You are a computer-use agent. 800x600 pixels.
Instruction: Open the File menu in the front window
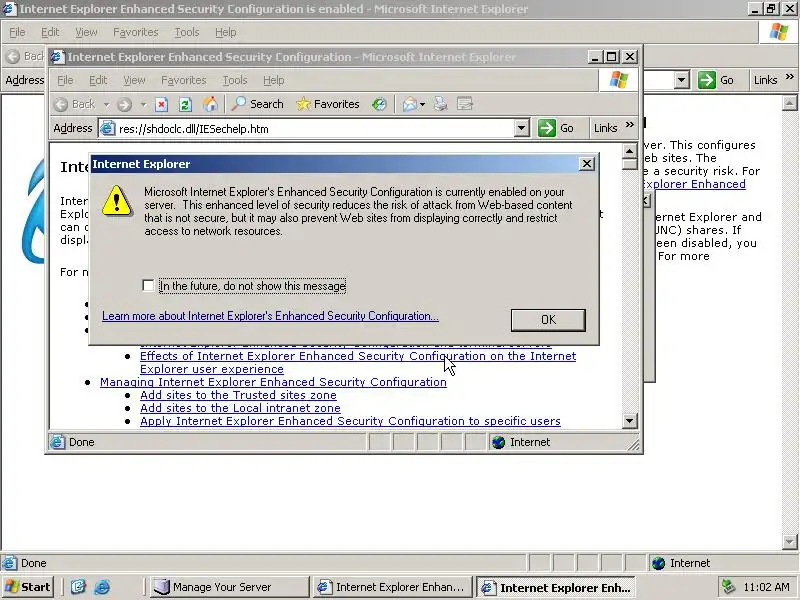click(65, 80)
